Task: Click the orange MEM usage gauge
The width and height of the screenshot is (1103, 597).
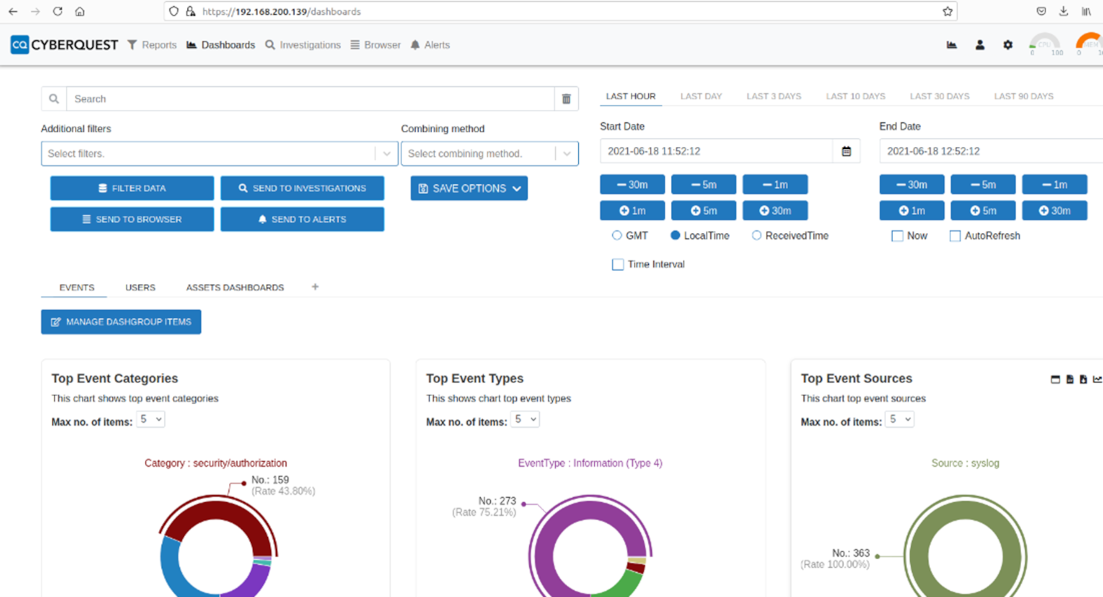Action: coord(1090,44)
